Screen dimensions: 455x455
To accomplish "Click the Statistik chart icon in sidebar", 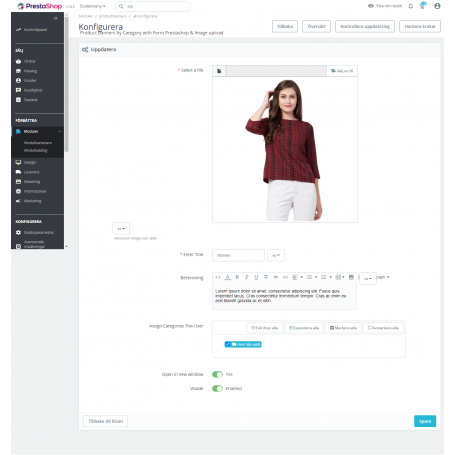I will point(18,100).
